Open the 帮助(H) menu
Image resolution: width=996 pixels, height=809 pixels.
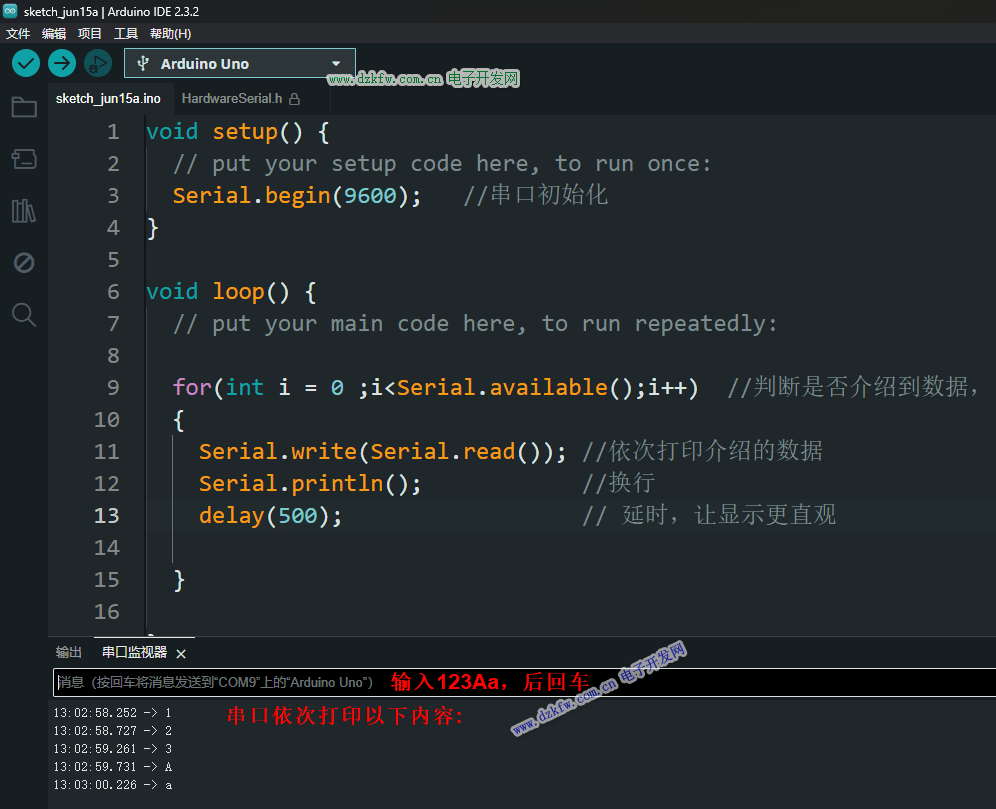click(170, 33)
